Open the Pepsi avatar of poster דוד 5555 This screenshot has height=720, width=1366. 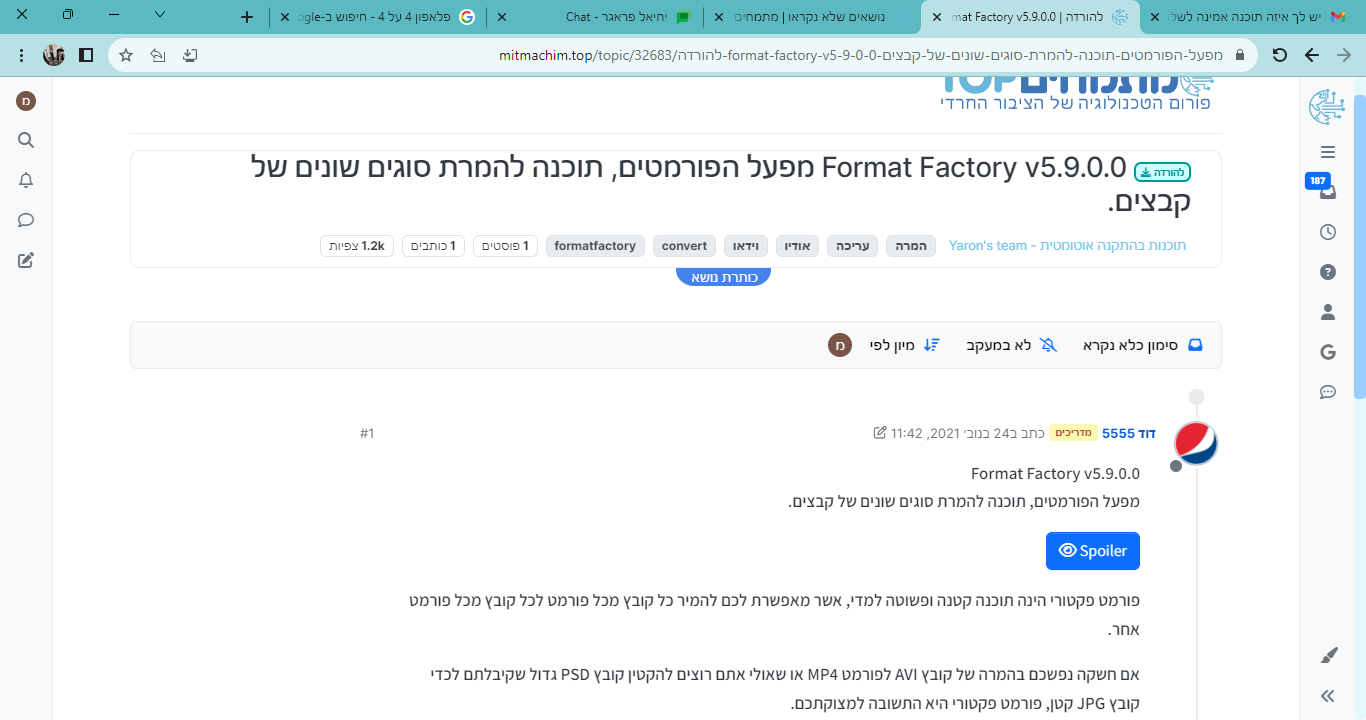[1196, 443]
